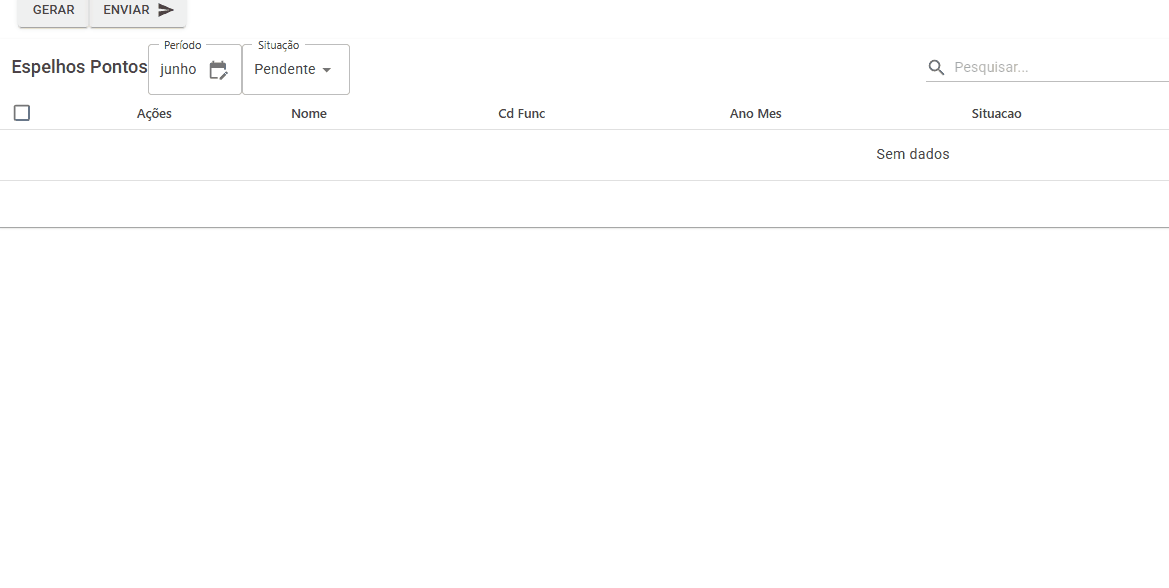Sort by the Ano Mes column header
The height and width of the screenshot is (588, 1169).
pyautogui.click(x=755, y=114)
